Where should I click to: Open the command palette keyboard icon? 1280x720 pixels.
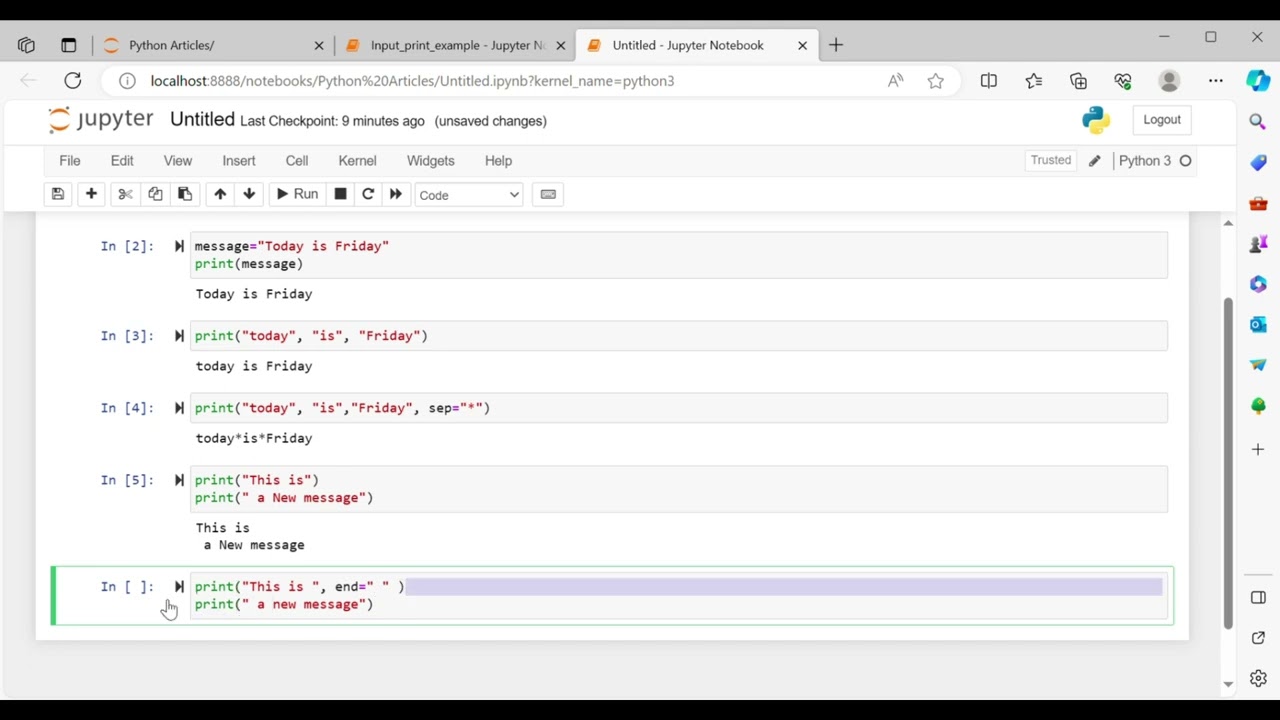pyautogui.click(x=548, y=195)
